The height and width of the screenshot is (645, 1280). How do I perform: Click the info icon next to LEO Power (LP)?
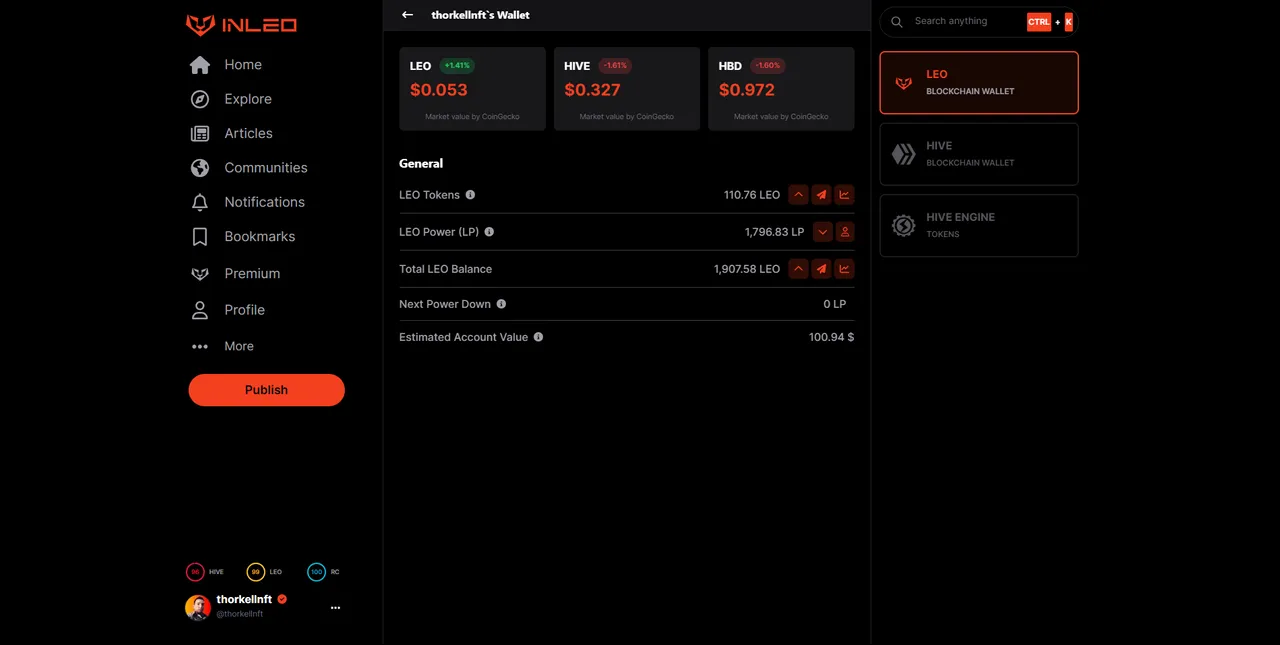click(x=489, y=232)
